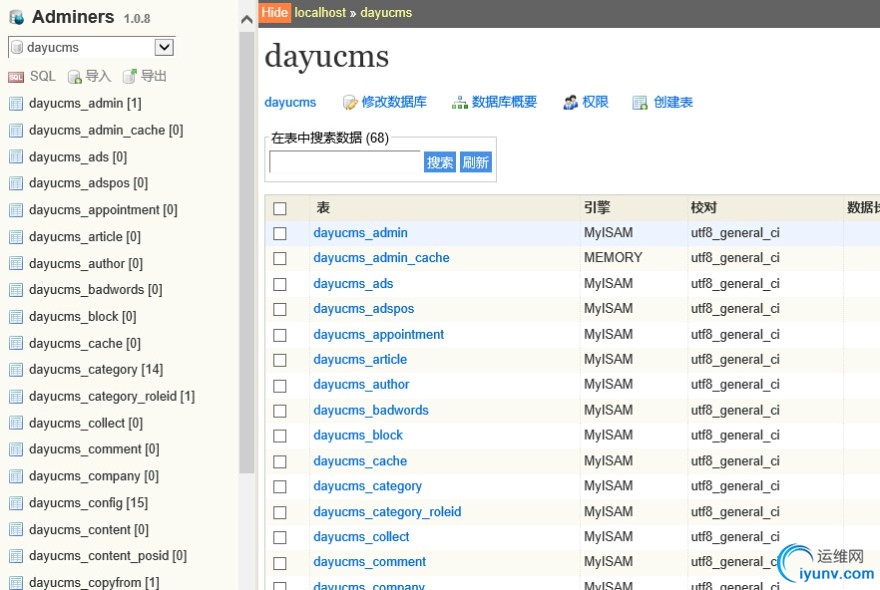Open the dayucms_badwords table link
The width and height of the screenshot is (880, 590).
pos(371,410)
